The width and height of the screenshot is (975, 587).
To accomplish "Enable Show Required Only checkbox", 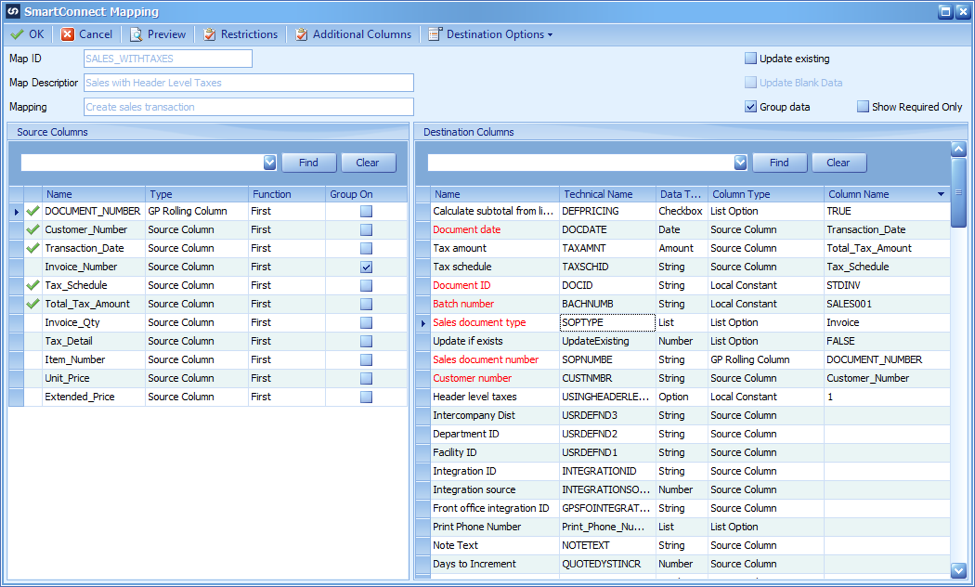I will (863, 107).
